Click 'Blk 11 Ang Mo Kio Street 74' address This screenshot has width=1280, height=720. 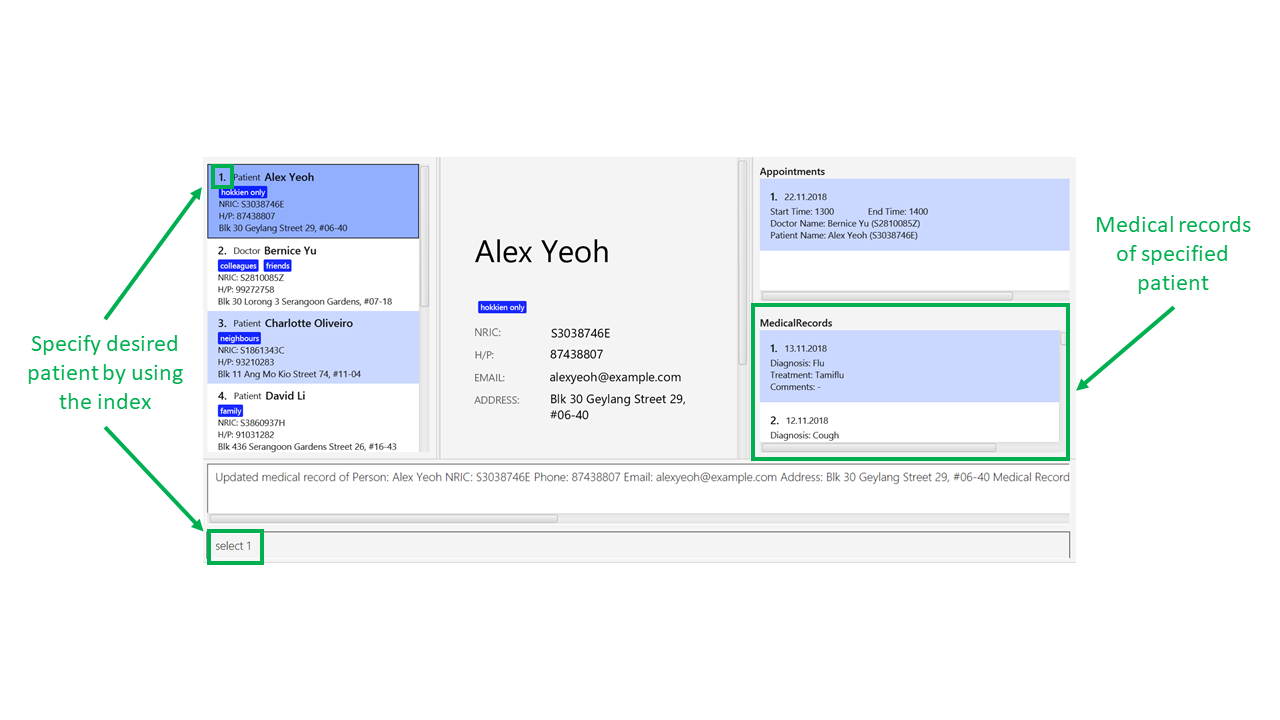click(290, 374)
